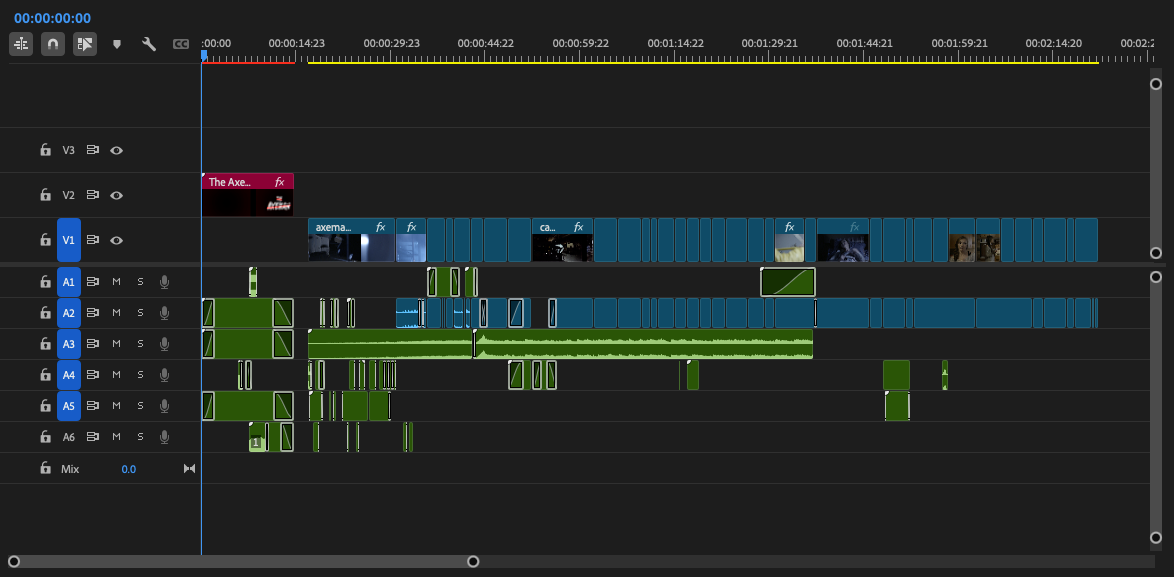This screenshot has width=1174, height=577.
Task: Click the Mix volume value 0.0
Action: (129, 469)
